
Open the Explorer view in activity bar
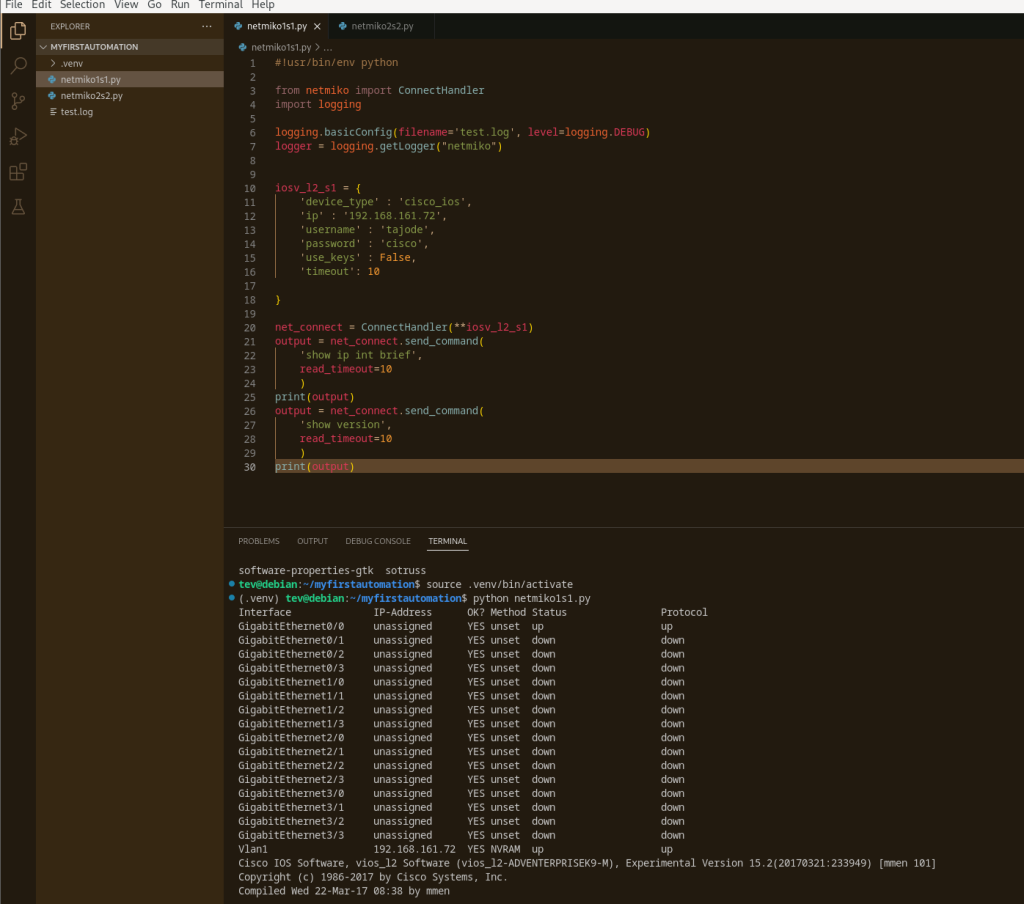pos(17,31)
